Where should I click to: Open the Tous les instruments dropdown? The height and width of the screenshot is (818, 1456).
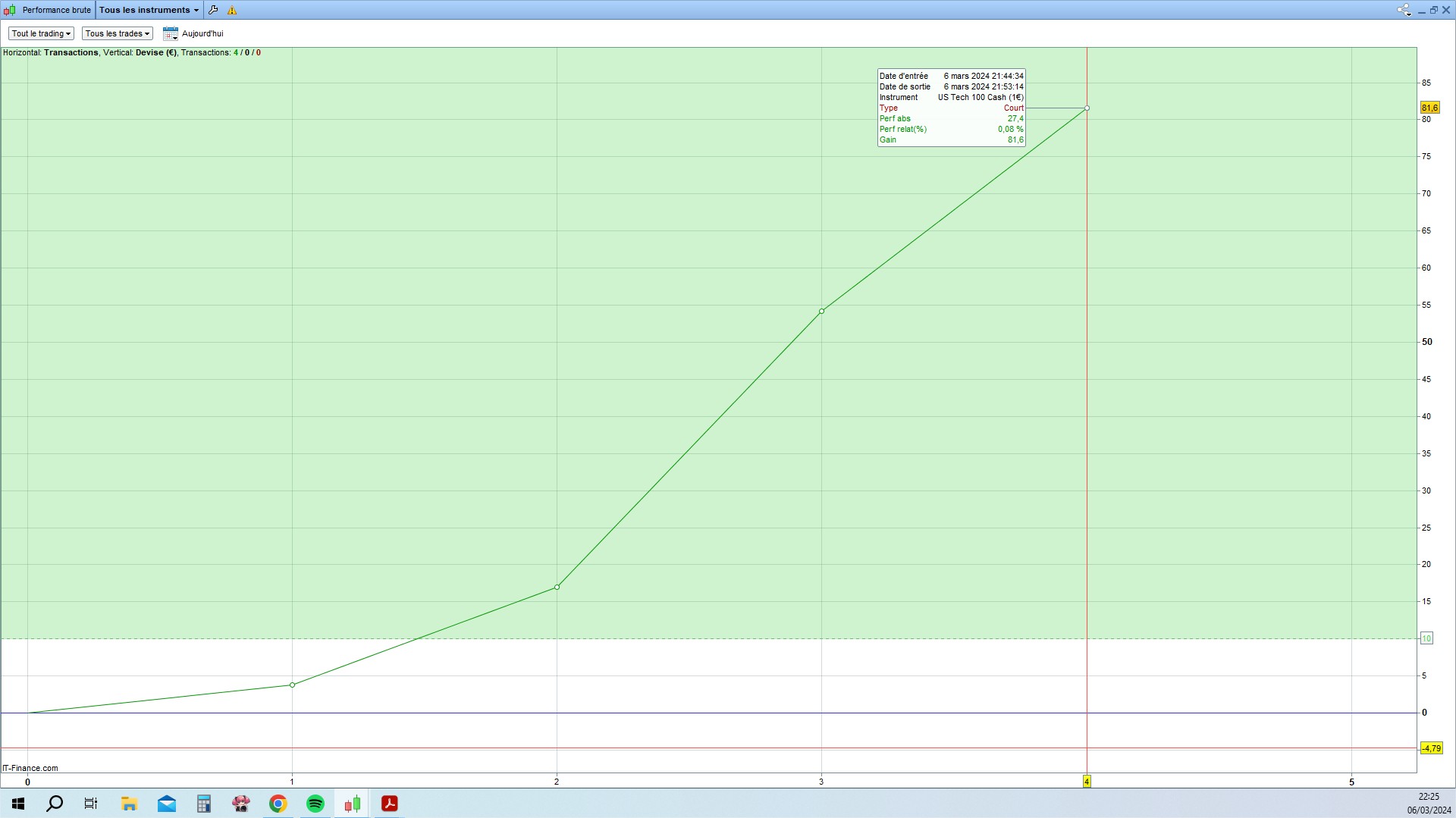tap(149, 10)
